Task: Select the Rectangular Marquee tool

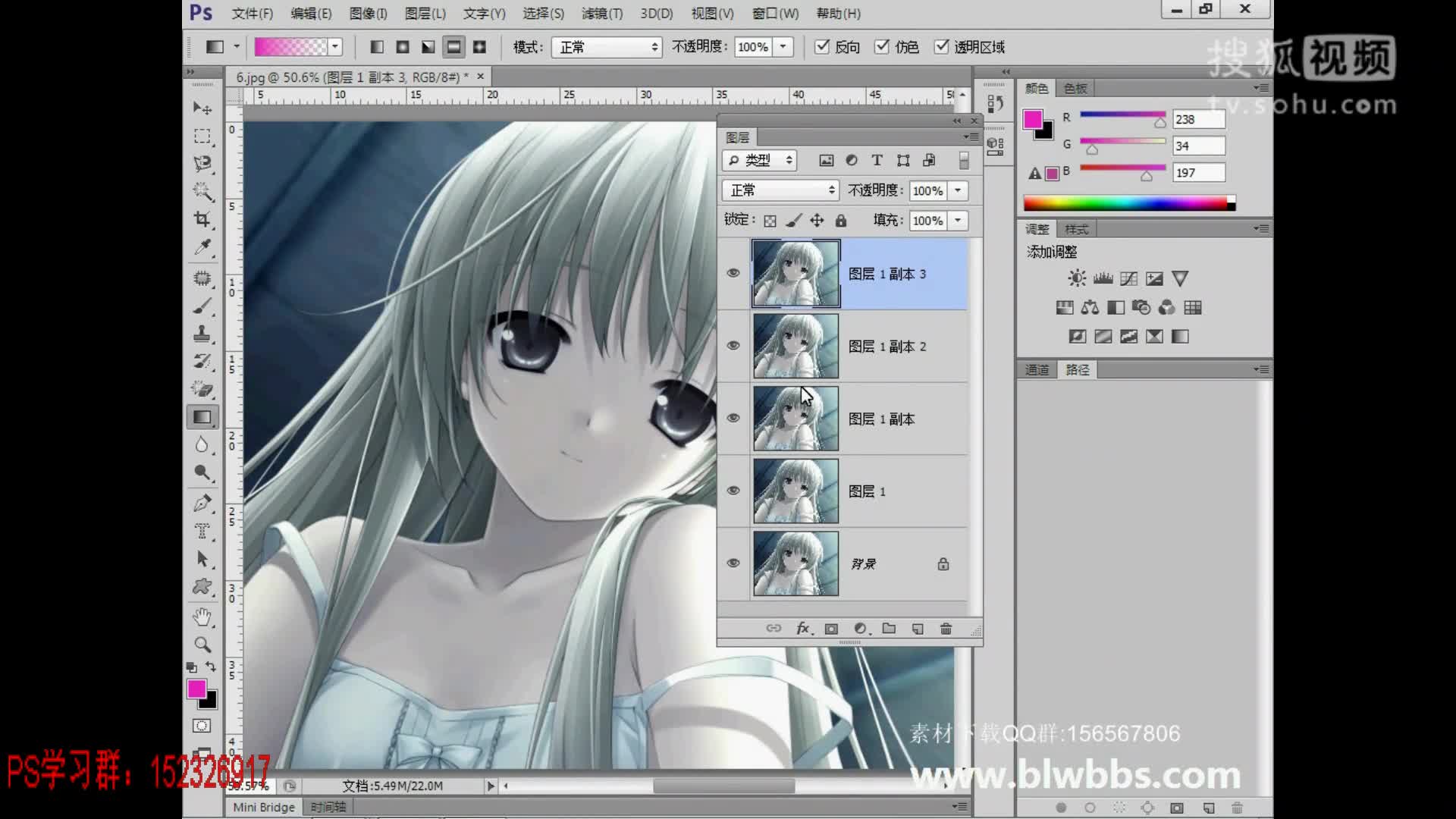Action: pos(202,136)
